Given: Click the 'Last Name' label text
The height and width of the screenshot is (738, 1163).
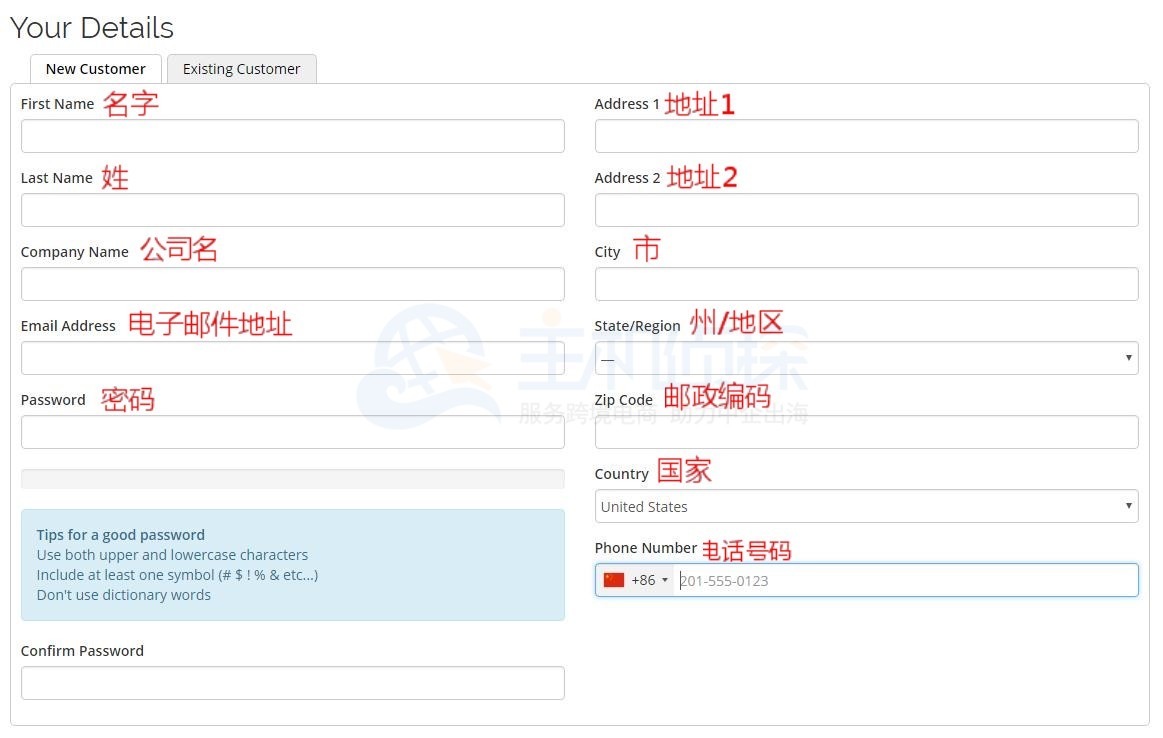Looking at the screenshot, I should pyautogui.click(x=57, y=178).
